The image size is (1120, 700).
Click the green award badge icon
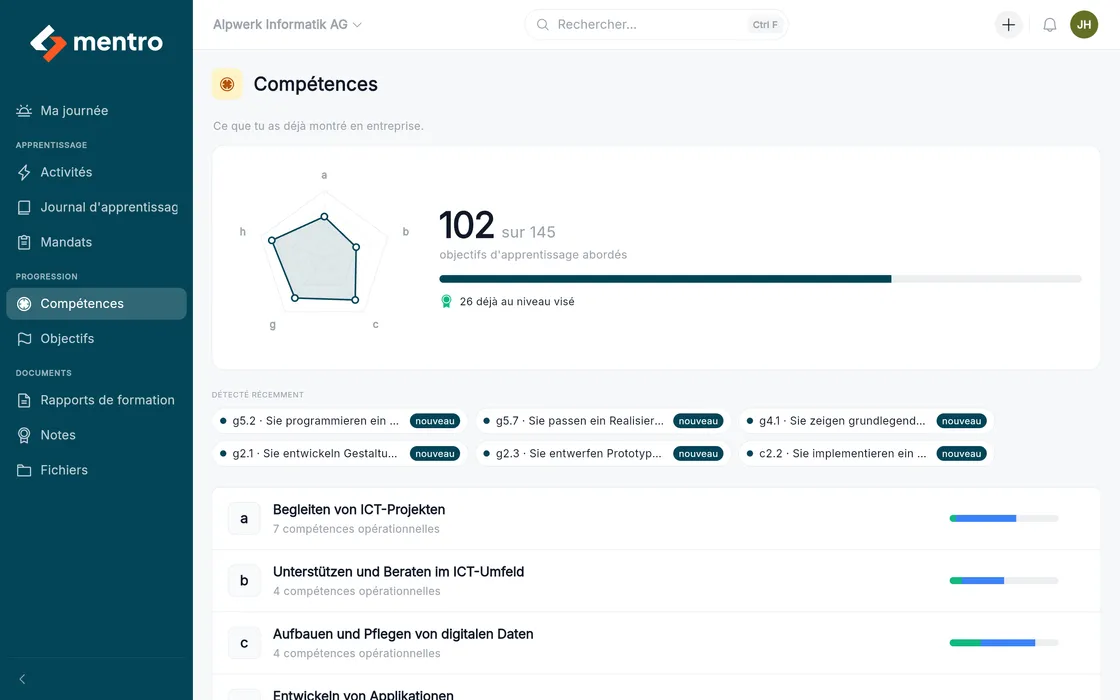click(x=446, y=301)
